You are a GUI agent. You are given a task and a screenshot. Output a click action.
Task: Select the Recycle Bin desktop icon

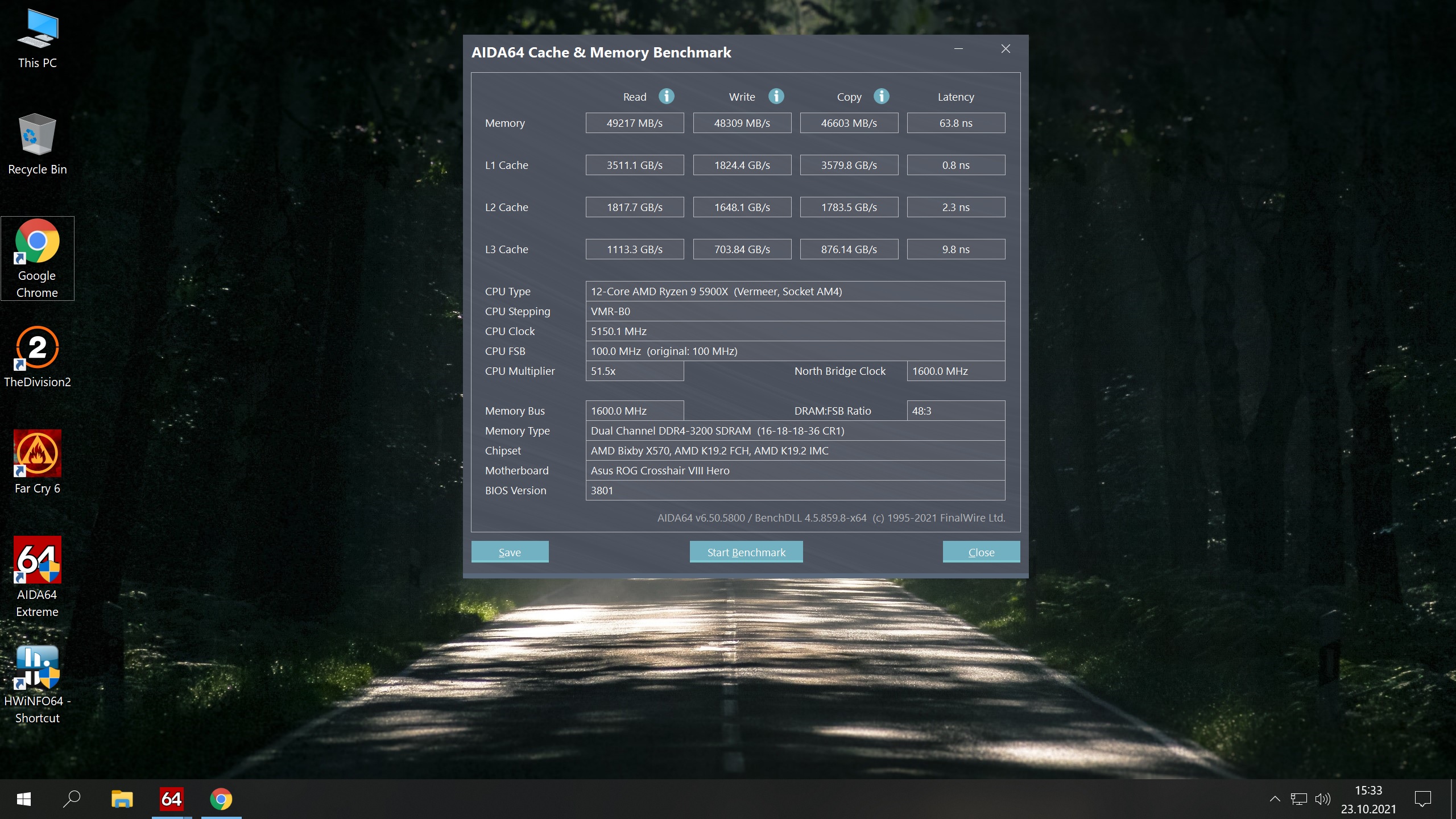pos(38,144)
